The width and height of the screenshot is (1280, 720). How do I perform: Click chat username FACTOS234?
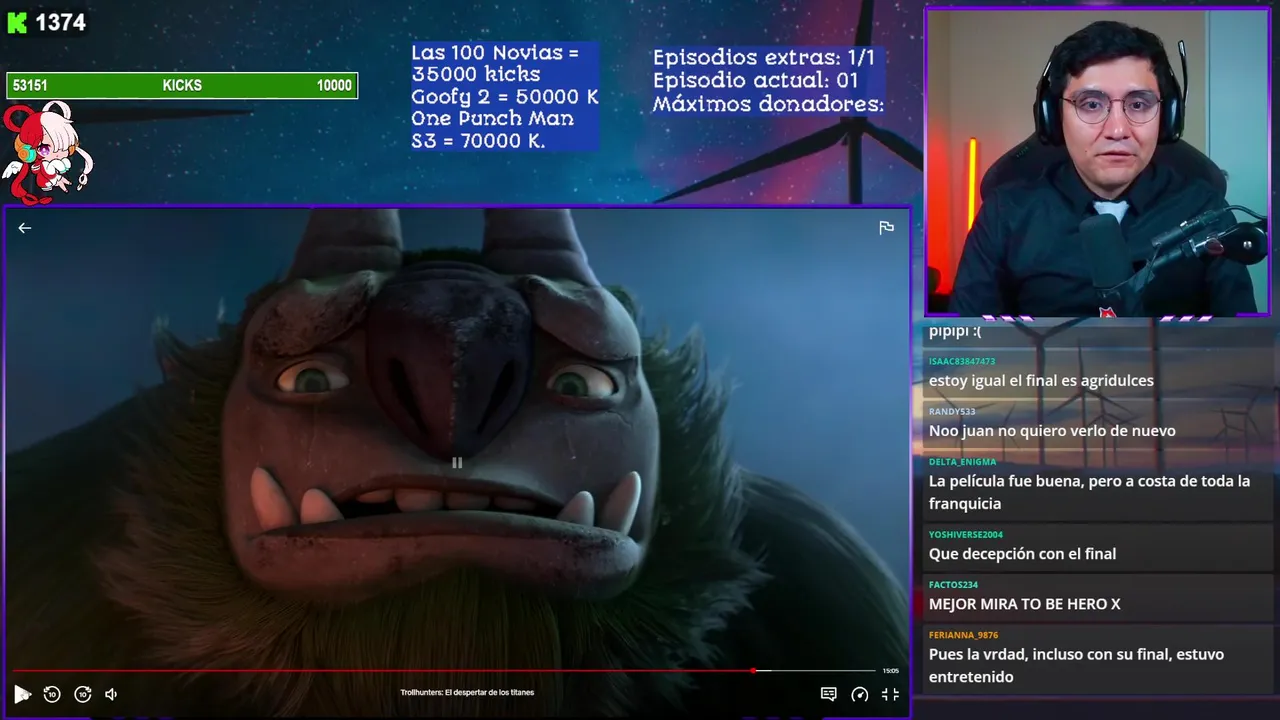[x=953, y=584]
